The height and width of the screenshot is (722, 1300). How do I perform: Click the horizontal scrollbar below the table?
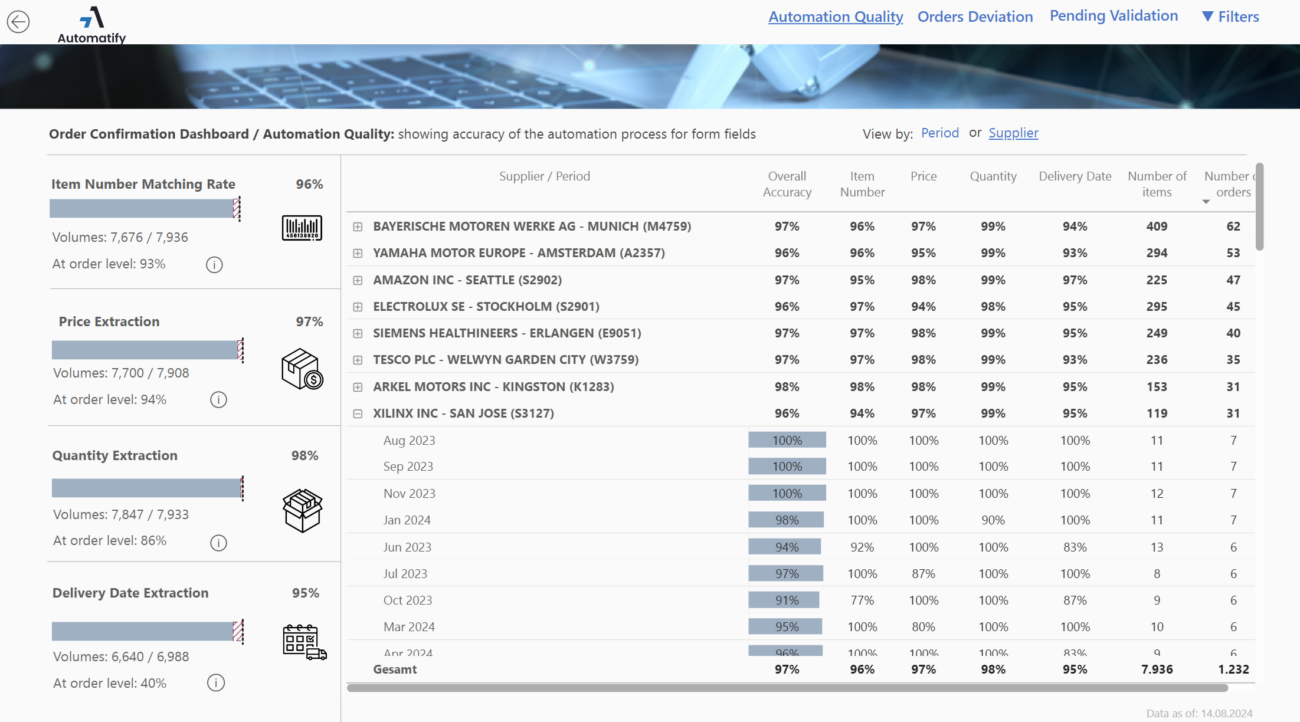tap(787, 688)
